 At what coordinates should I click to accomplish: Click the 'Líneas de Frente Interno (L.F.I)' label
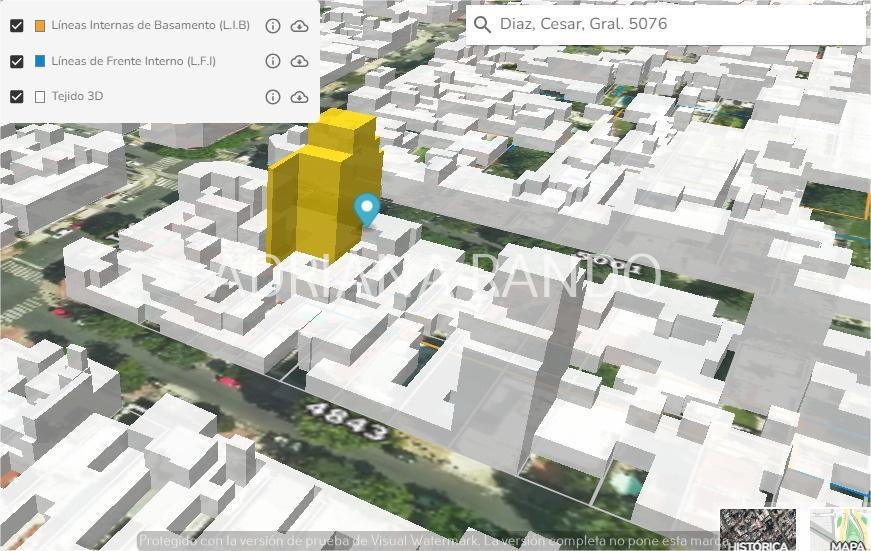pyautogui.click(x=133, y=61)
